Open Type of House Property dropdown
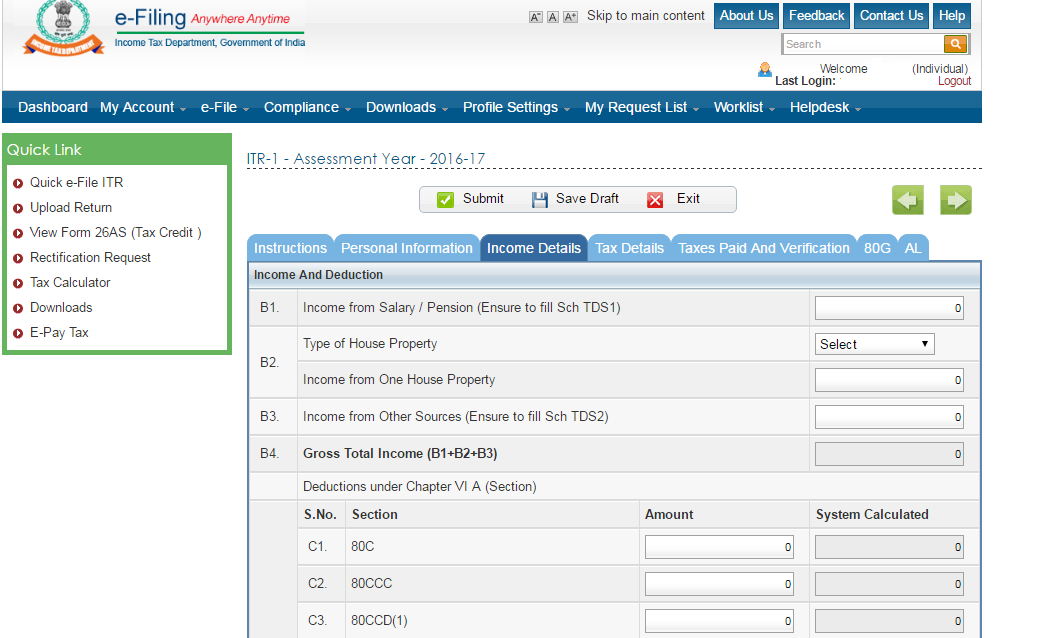The image size is (1048, 638). pos(875,344)
